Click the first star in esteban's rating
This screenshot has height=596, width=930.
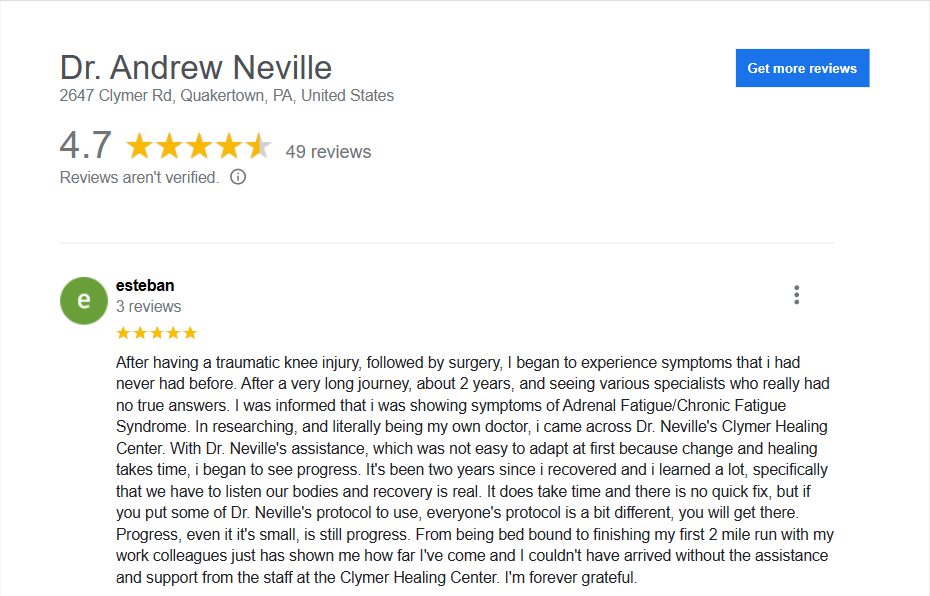pos(123,333)
